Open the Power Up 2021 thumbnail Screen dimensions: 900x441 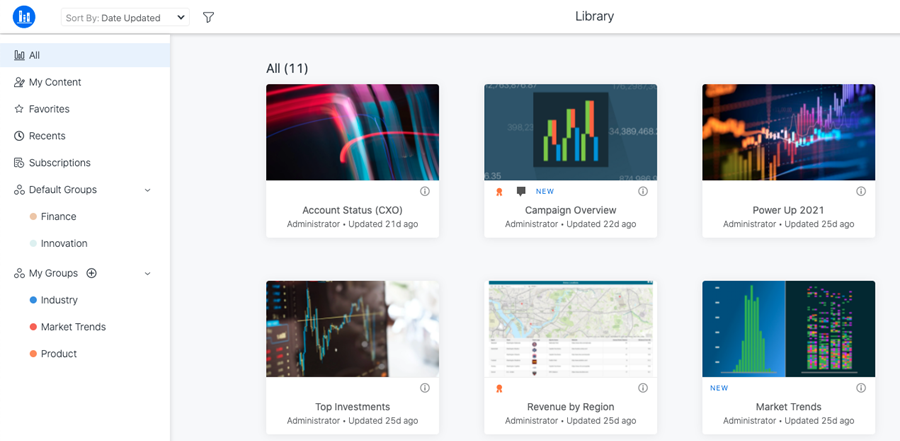[789, 133]
